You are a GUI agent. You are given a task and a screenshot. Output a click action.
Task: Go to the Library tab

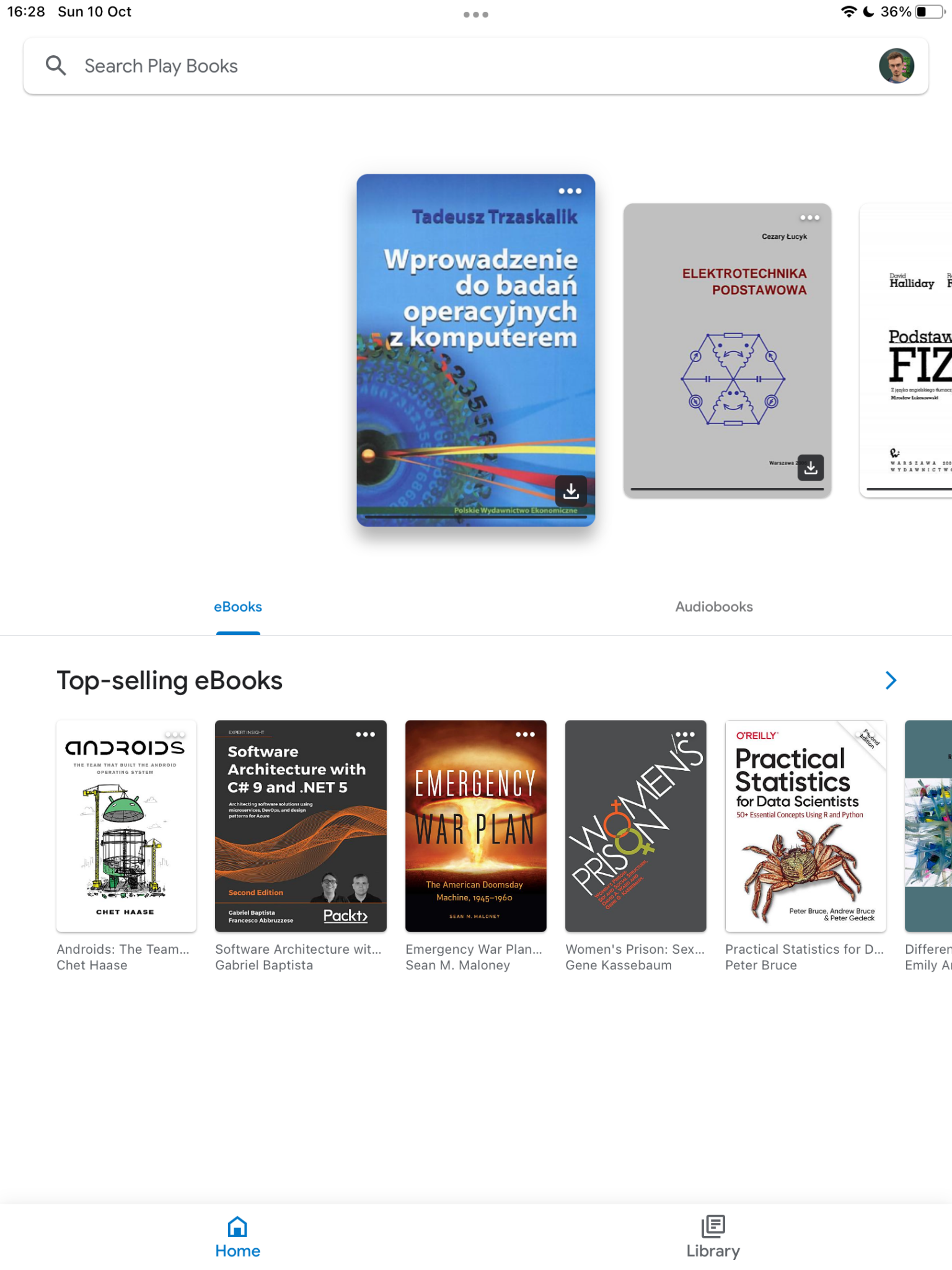pos(713,1237)
